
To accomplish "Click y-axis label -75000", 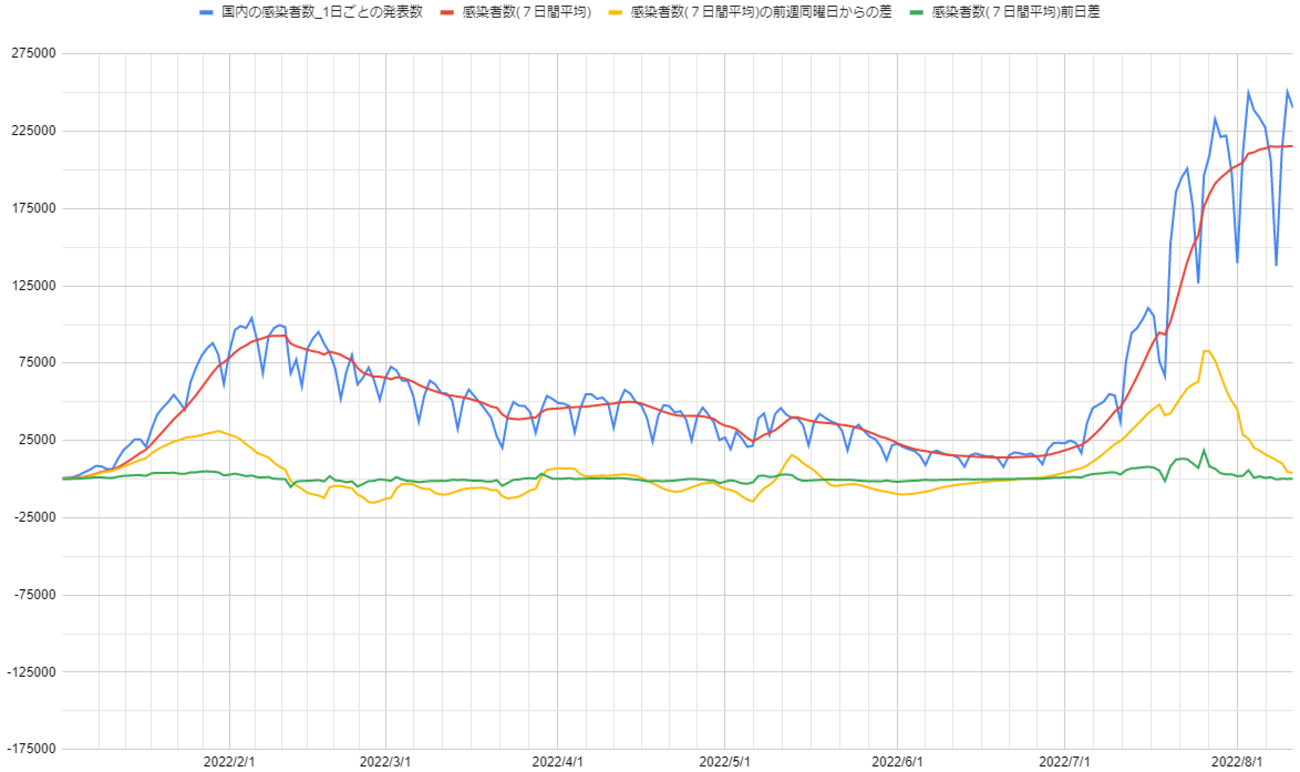I will coord(34,594).
